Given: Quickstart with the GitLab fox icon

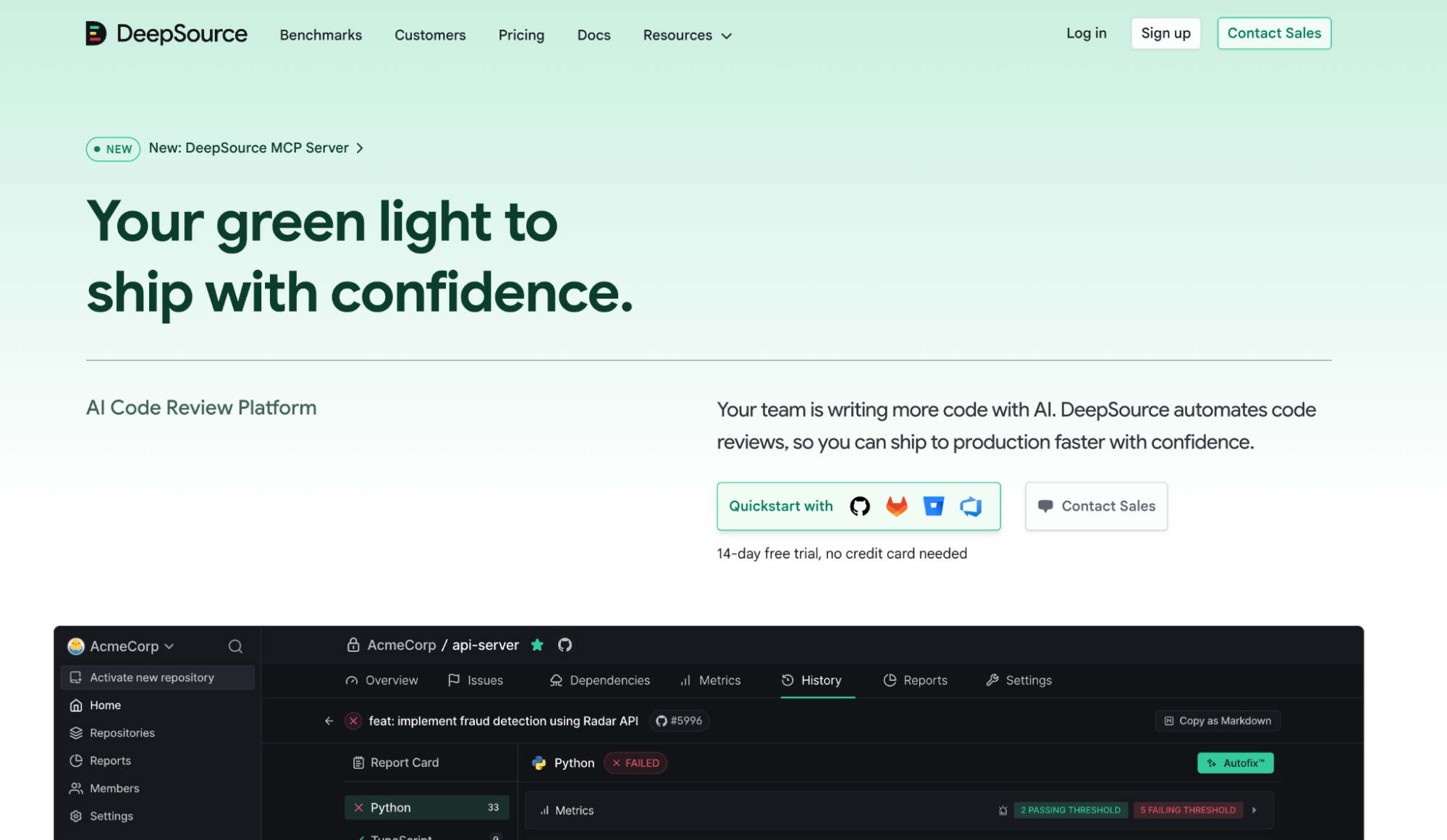Looking at the screenshot, I should tap(896, 506).
